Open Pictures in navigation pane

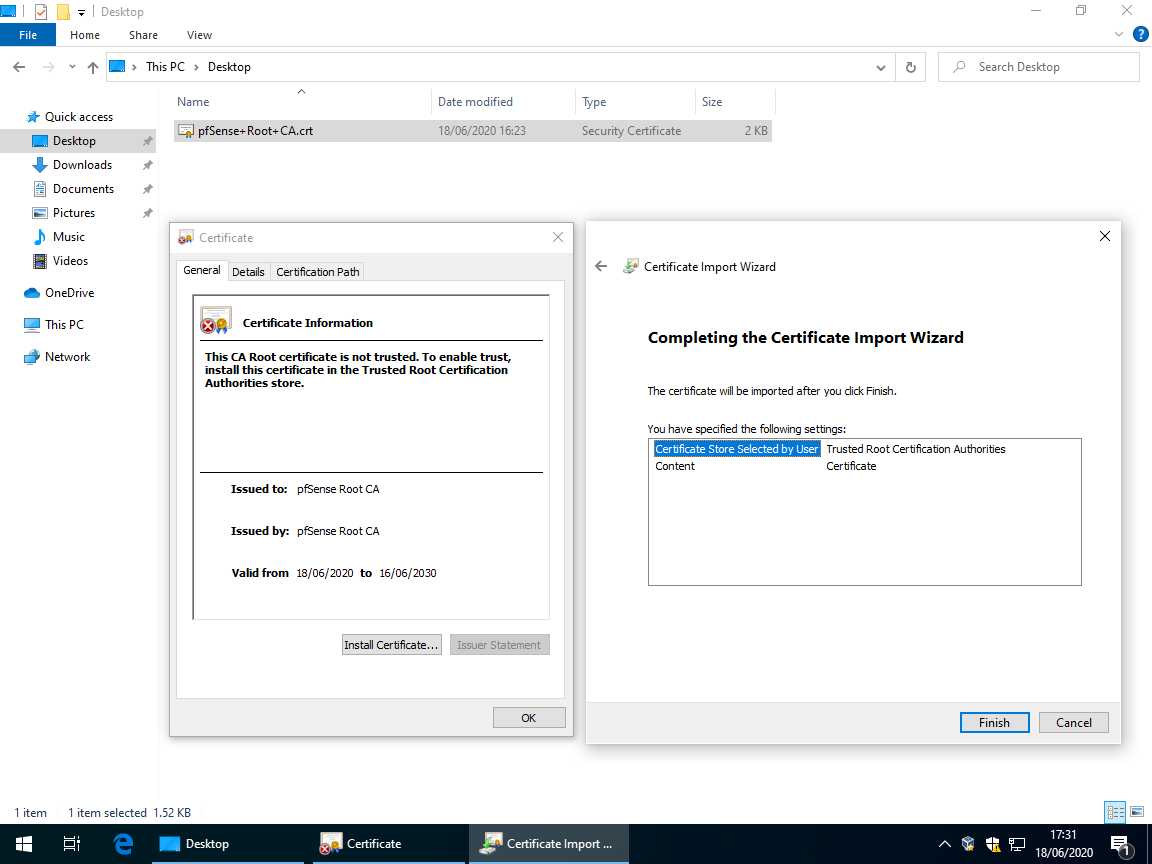[73, 212]
